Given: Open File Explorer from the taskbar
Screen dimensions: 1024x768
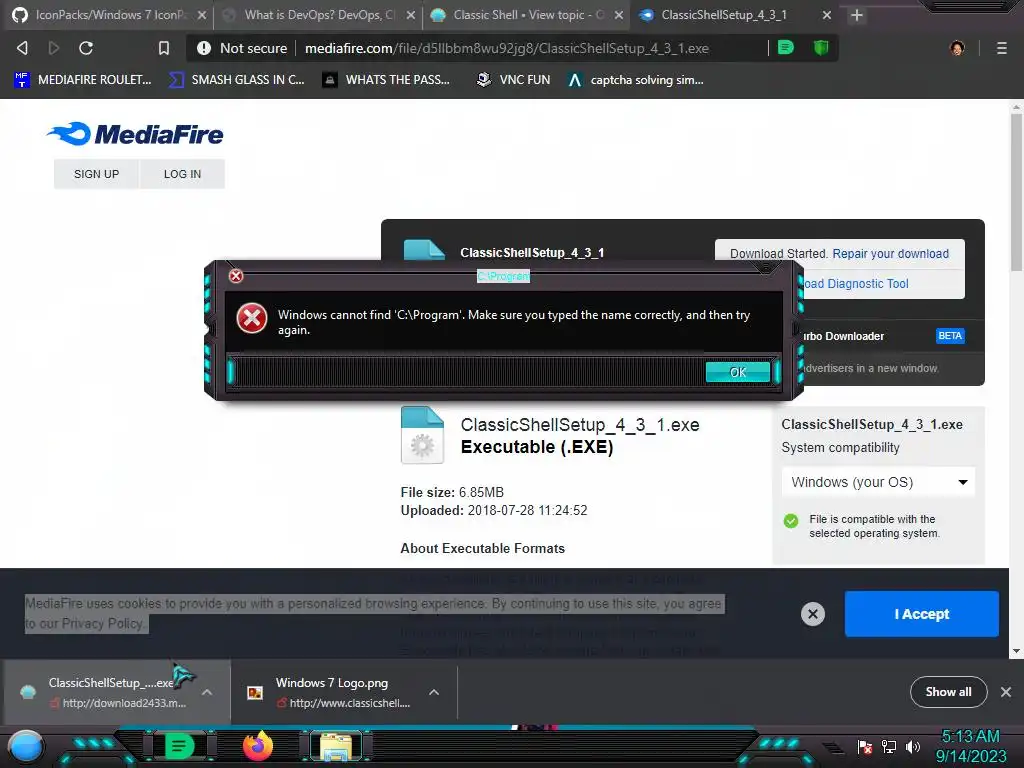Looking at the screenshot, I should 336,747.
